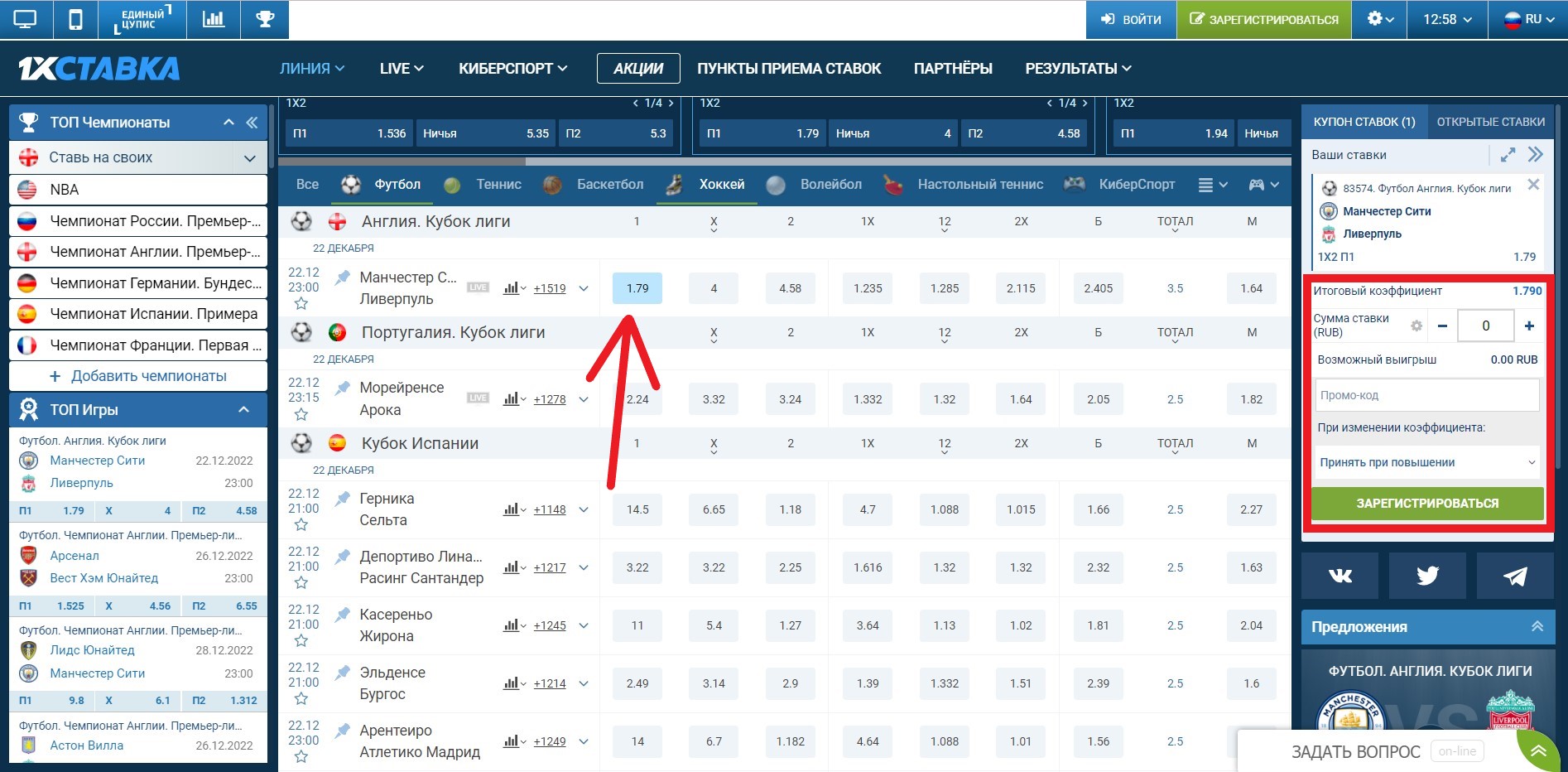Click the ВОЙТИ login button

1131,19
